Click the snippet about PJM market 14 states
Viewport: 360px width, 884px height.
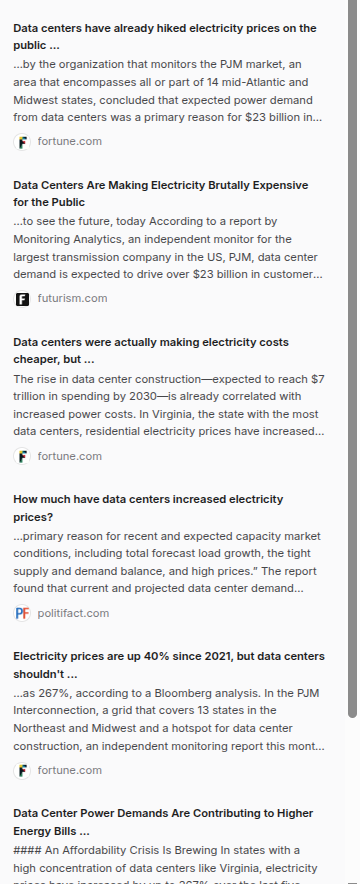168,91
